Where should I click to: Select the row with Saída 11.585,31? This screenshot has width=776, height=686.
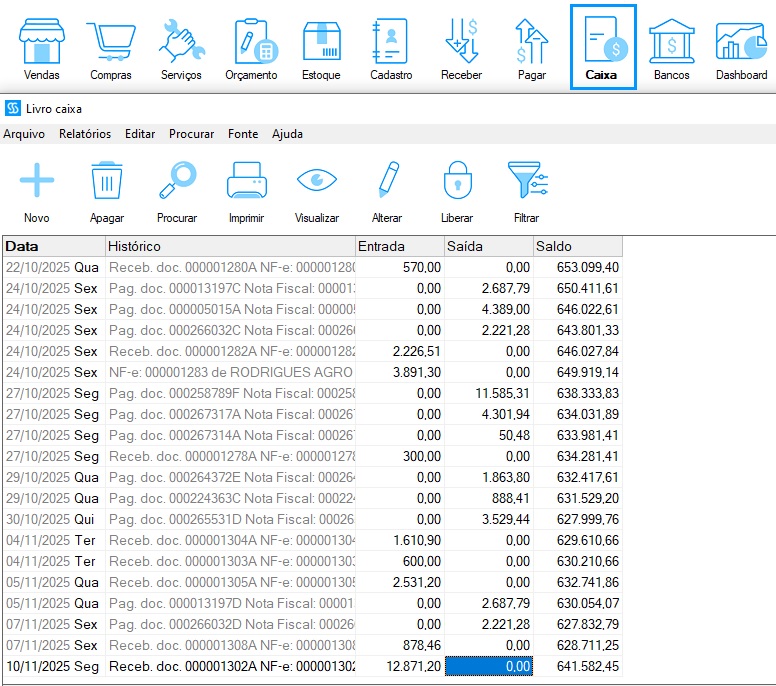point(488,394)
